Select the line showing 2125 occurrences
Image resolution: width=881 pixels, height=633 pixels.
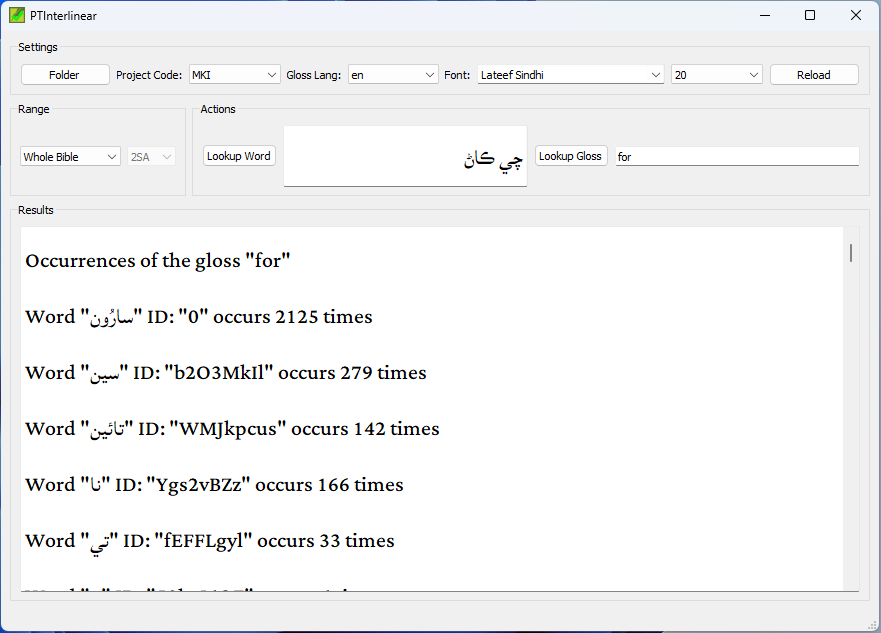coord(200,316)
